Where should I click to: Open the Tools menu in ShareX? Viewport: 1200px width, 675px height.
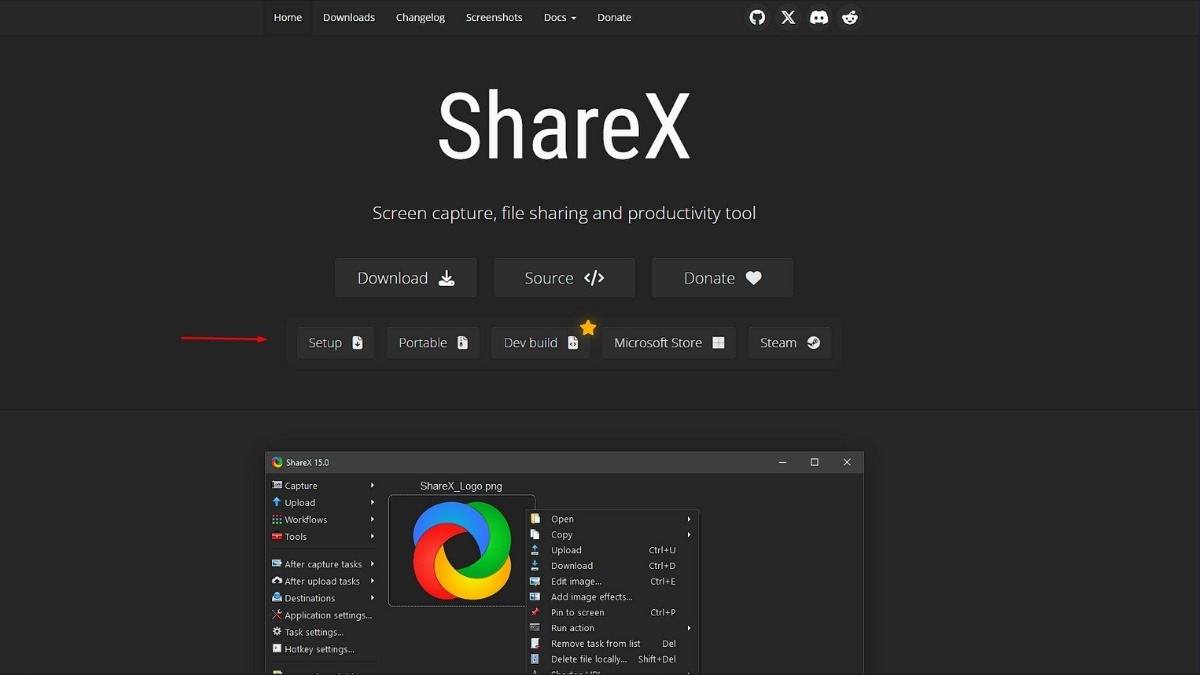tap(324, 537)
